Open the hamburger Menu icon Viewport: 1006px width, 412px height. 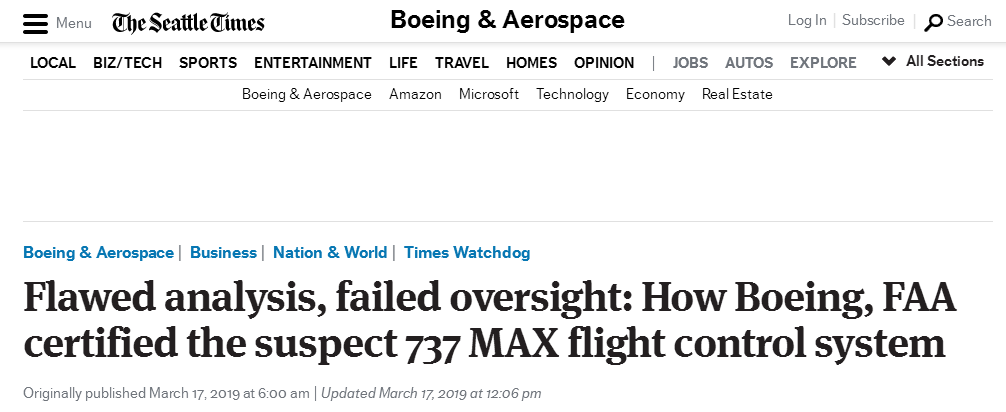(35, 23)
